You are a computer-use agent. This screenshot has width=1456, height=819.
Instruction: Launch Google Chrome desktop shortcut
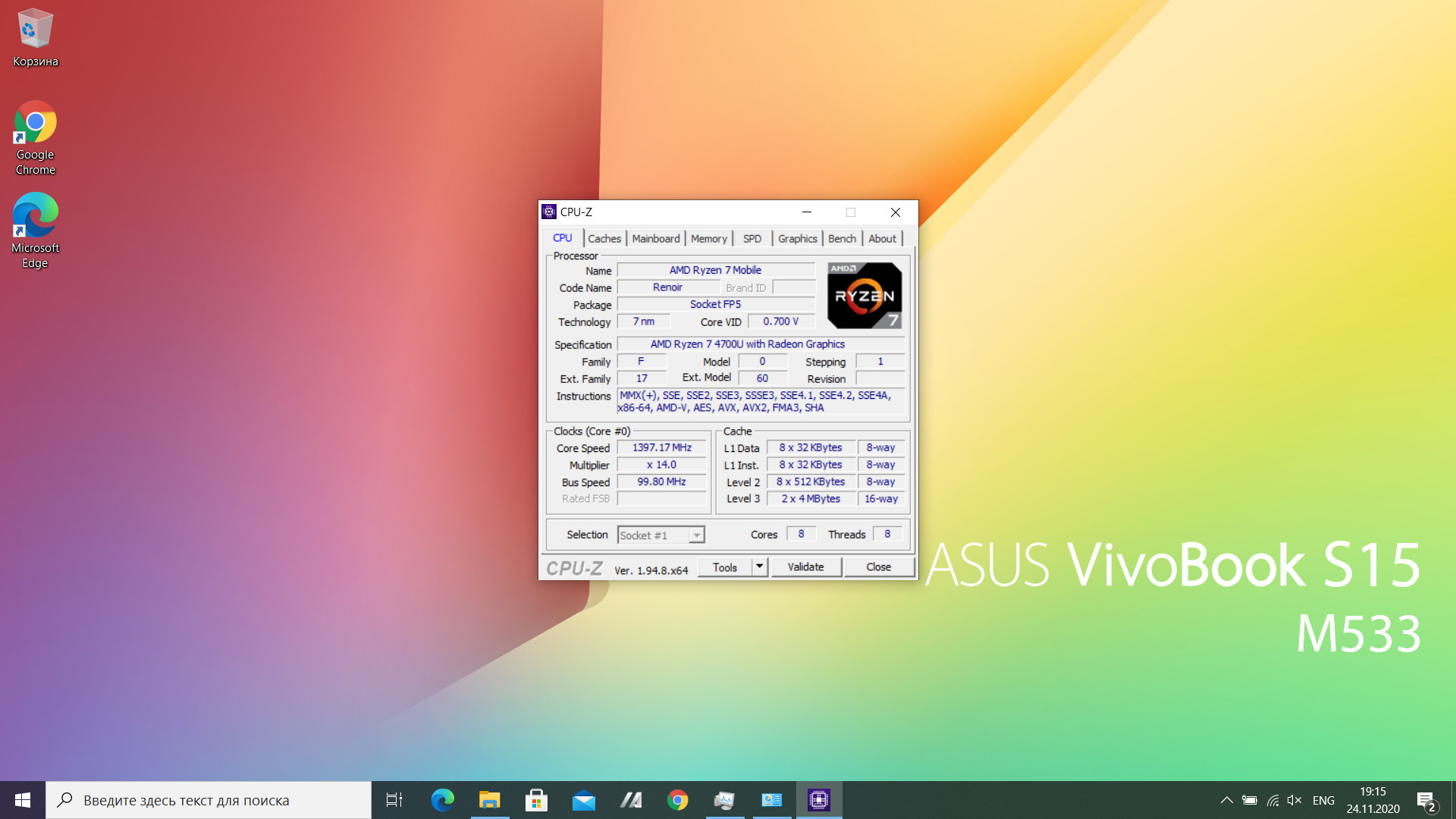pos(35,138)
